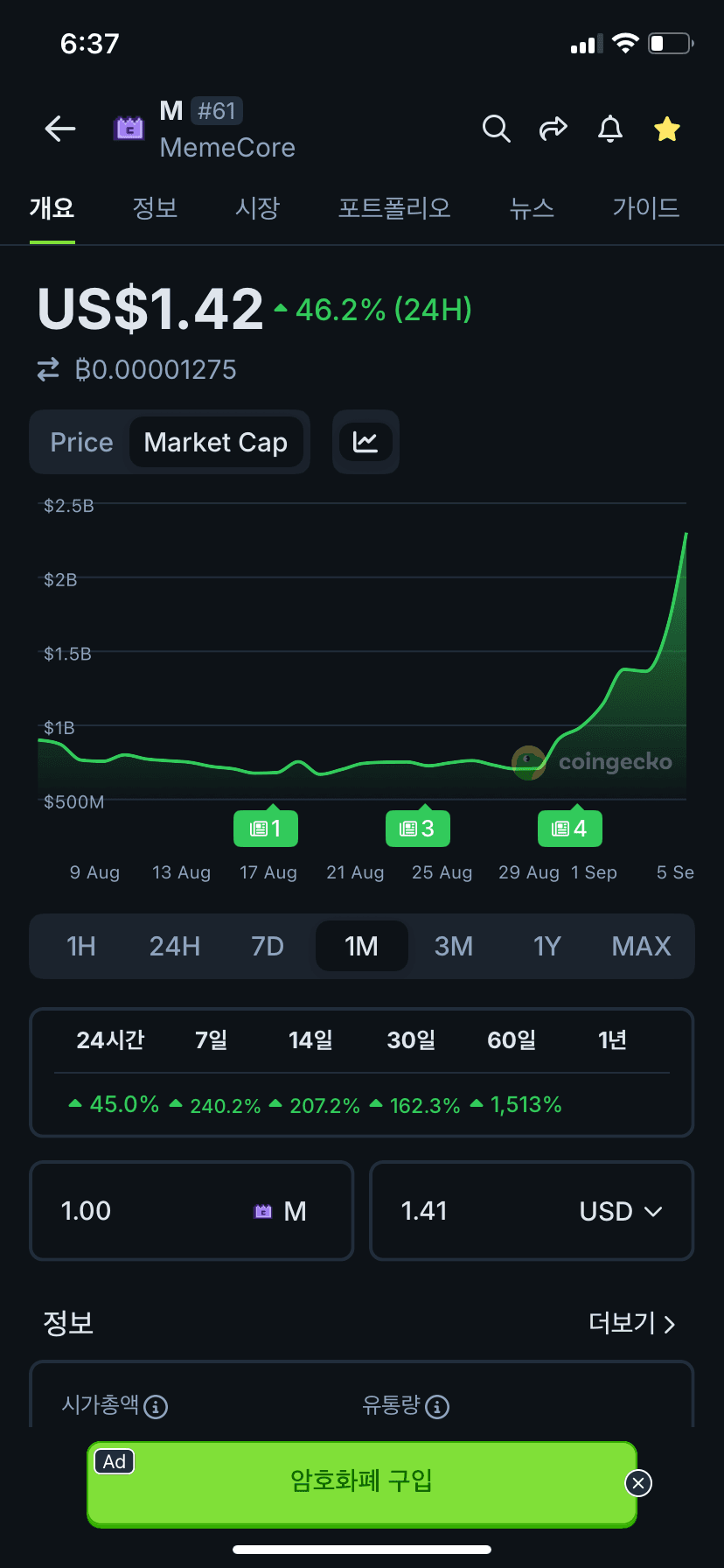The height and width of the screenshot is (1568, 724).
Task: Open price alerts bell icon
Action: coord(610,129)
